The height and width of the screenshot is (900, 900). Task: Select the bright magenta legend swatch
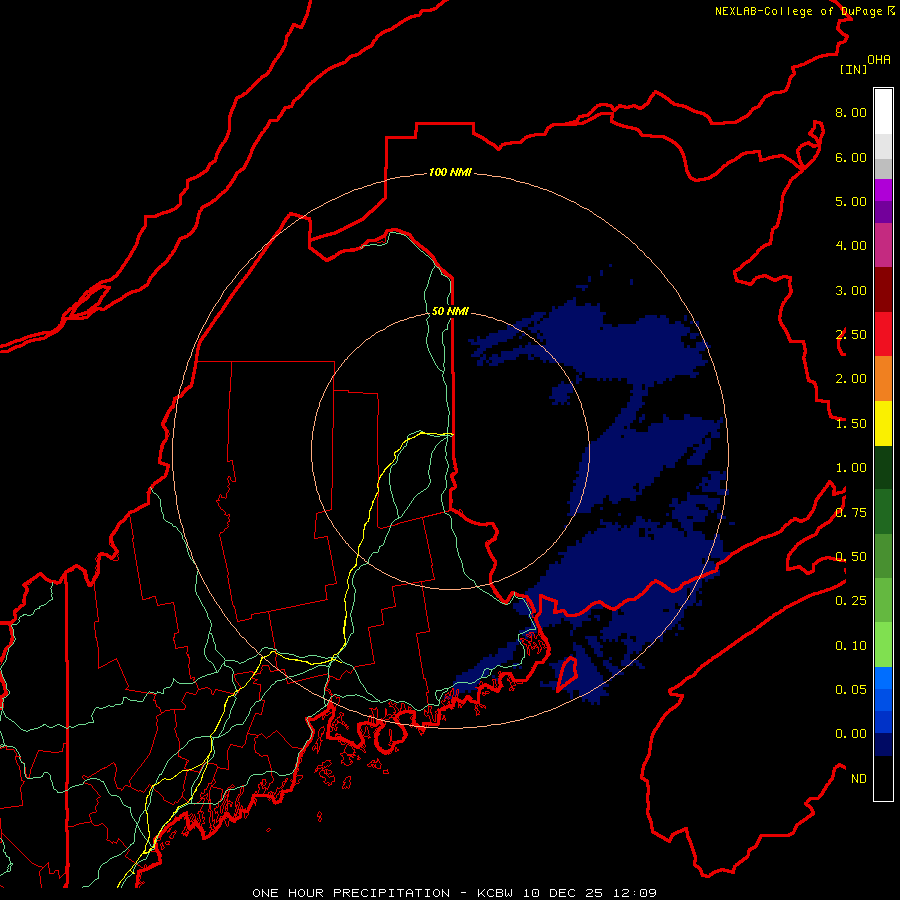tap(883, 190)
